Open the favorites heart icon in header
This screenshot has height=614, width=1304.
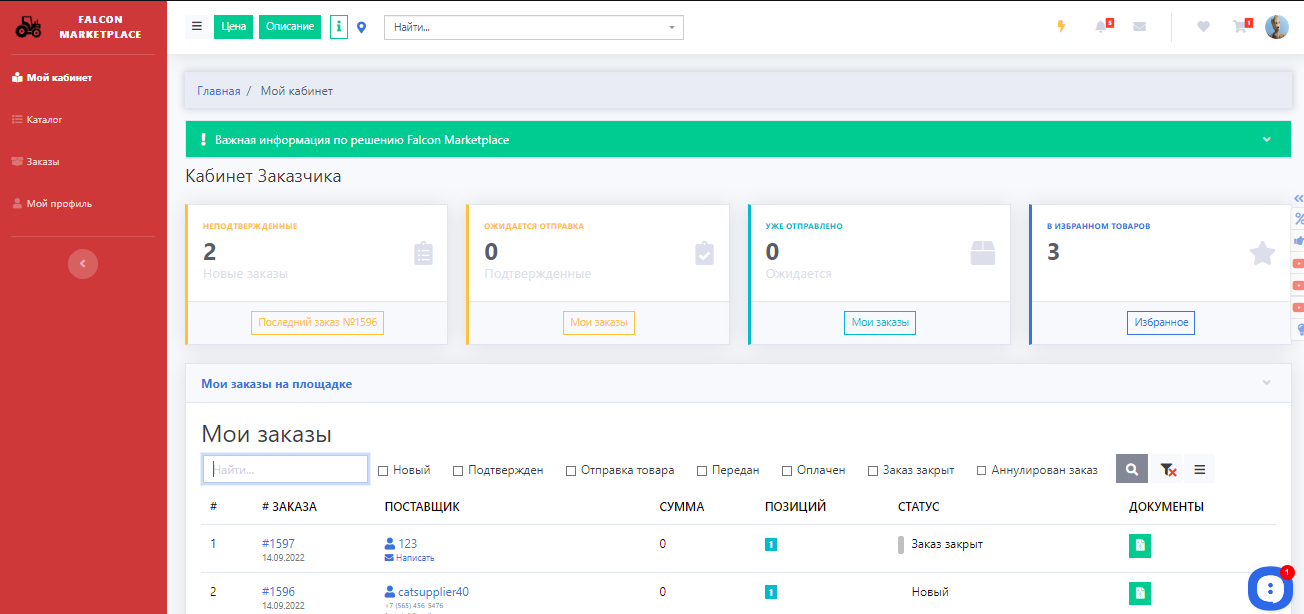(1203, 27)
